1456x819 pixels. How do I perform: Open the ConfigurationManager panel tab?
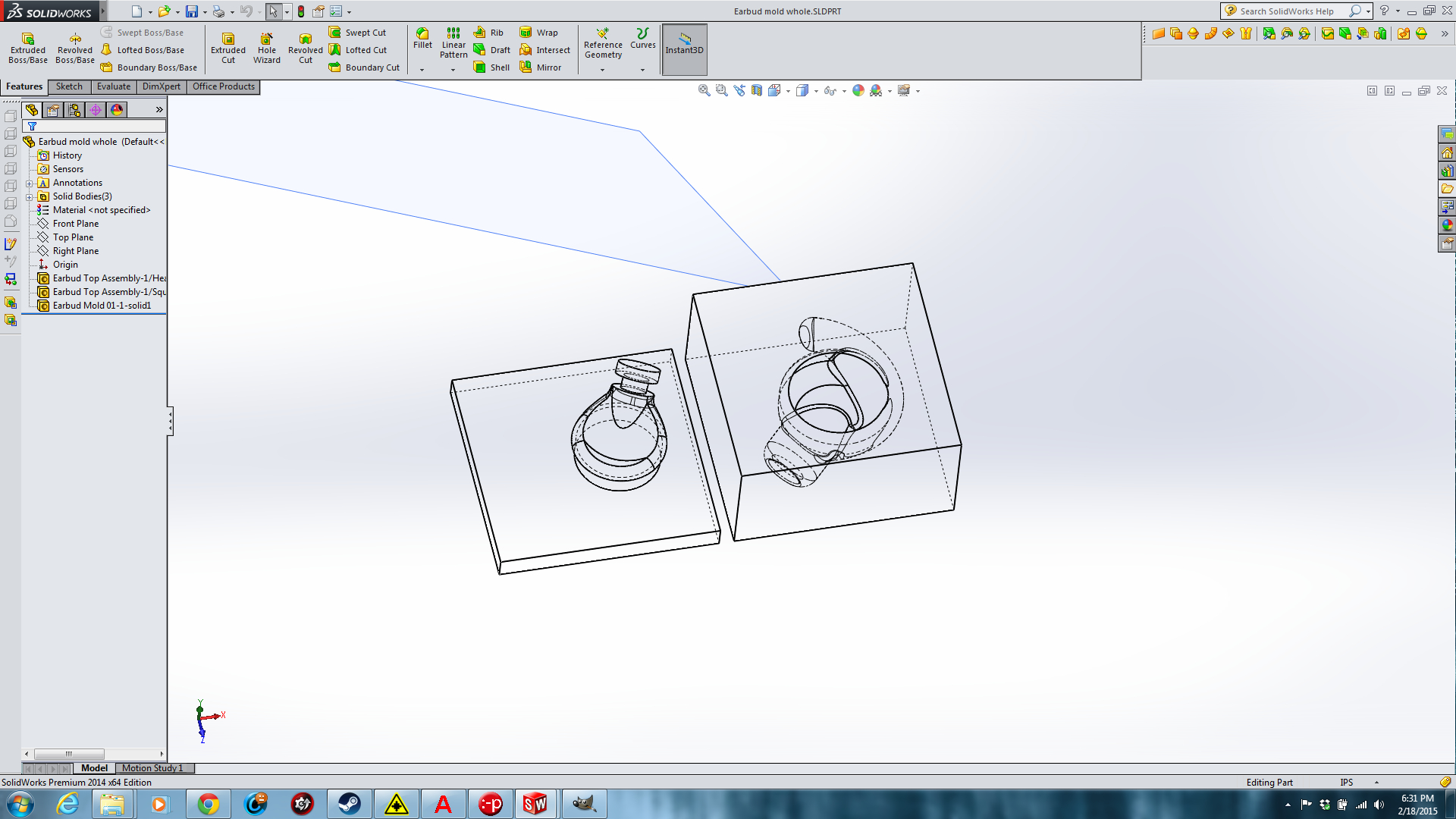point(74,110)
